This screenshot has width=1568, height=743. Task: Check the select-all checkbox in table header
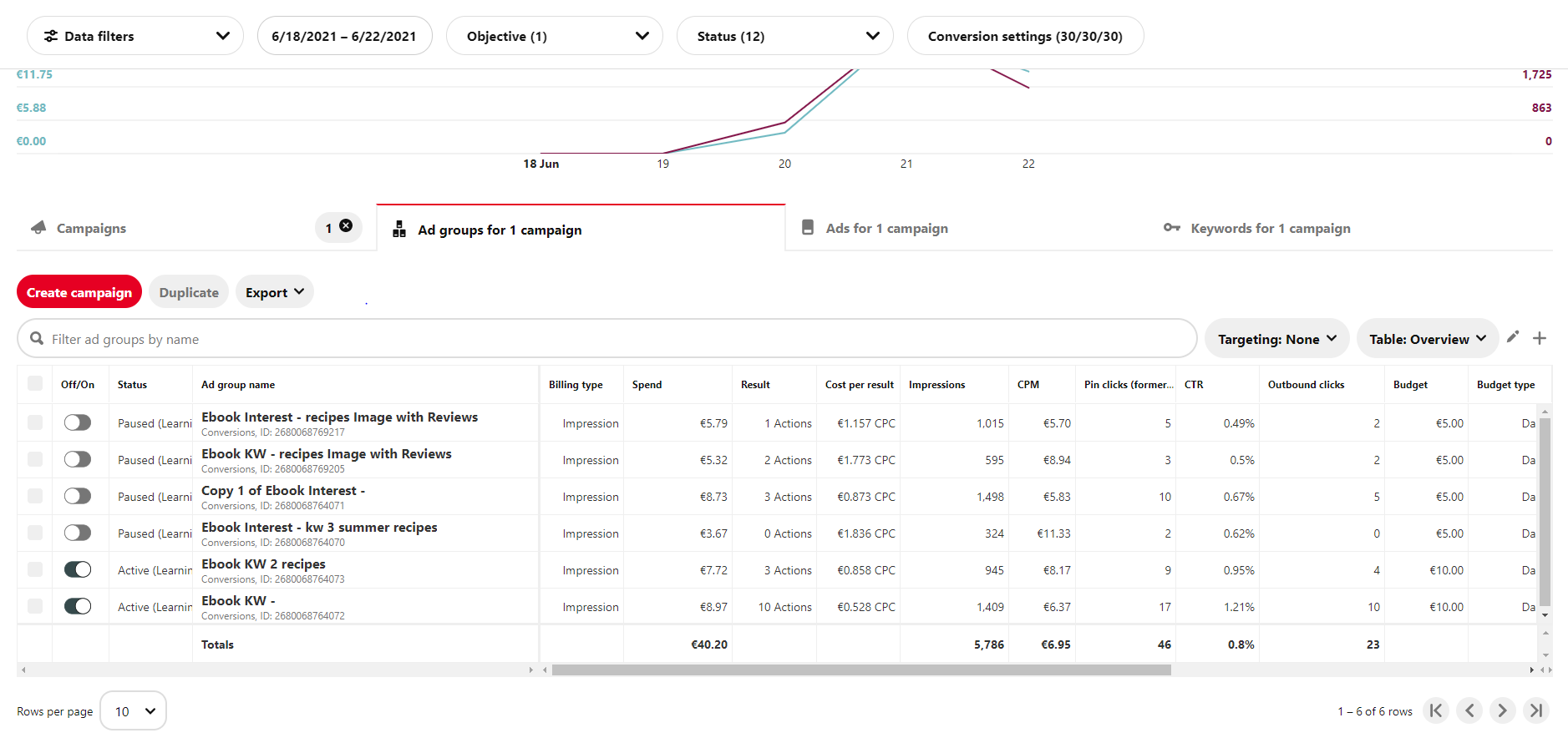35,383
